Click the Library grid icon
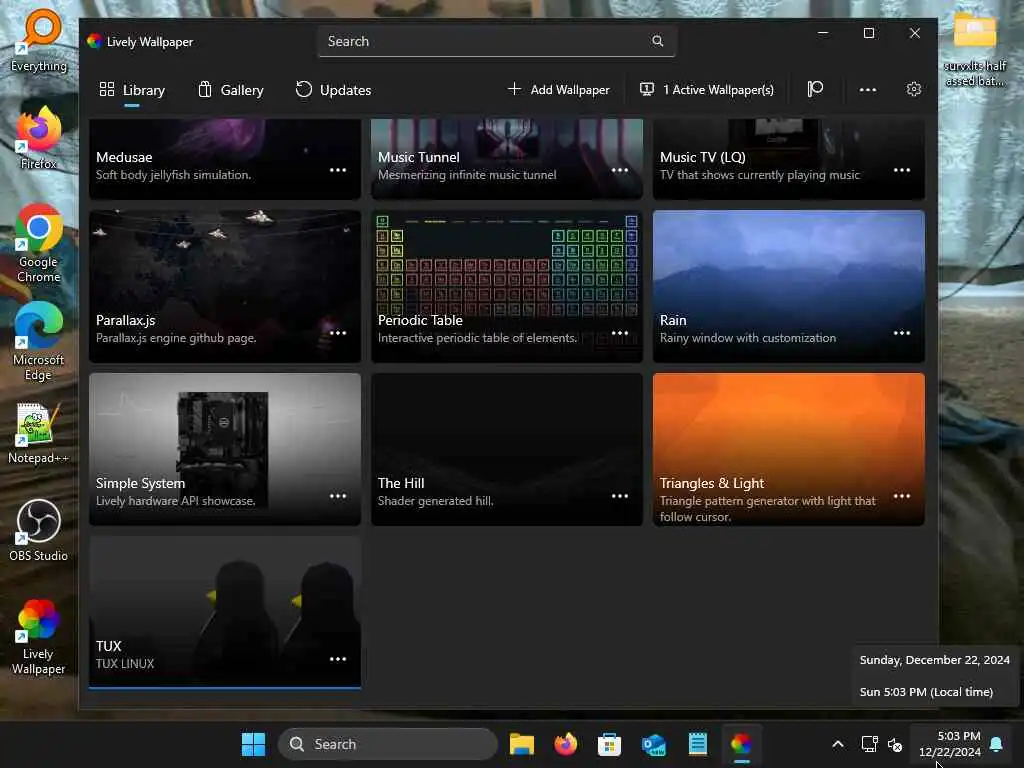This screenshot has height=768, width=1024. [106, 89]
